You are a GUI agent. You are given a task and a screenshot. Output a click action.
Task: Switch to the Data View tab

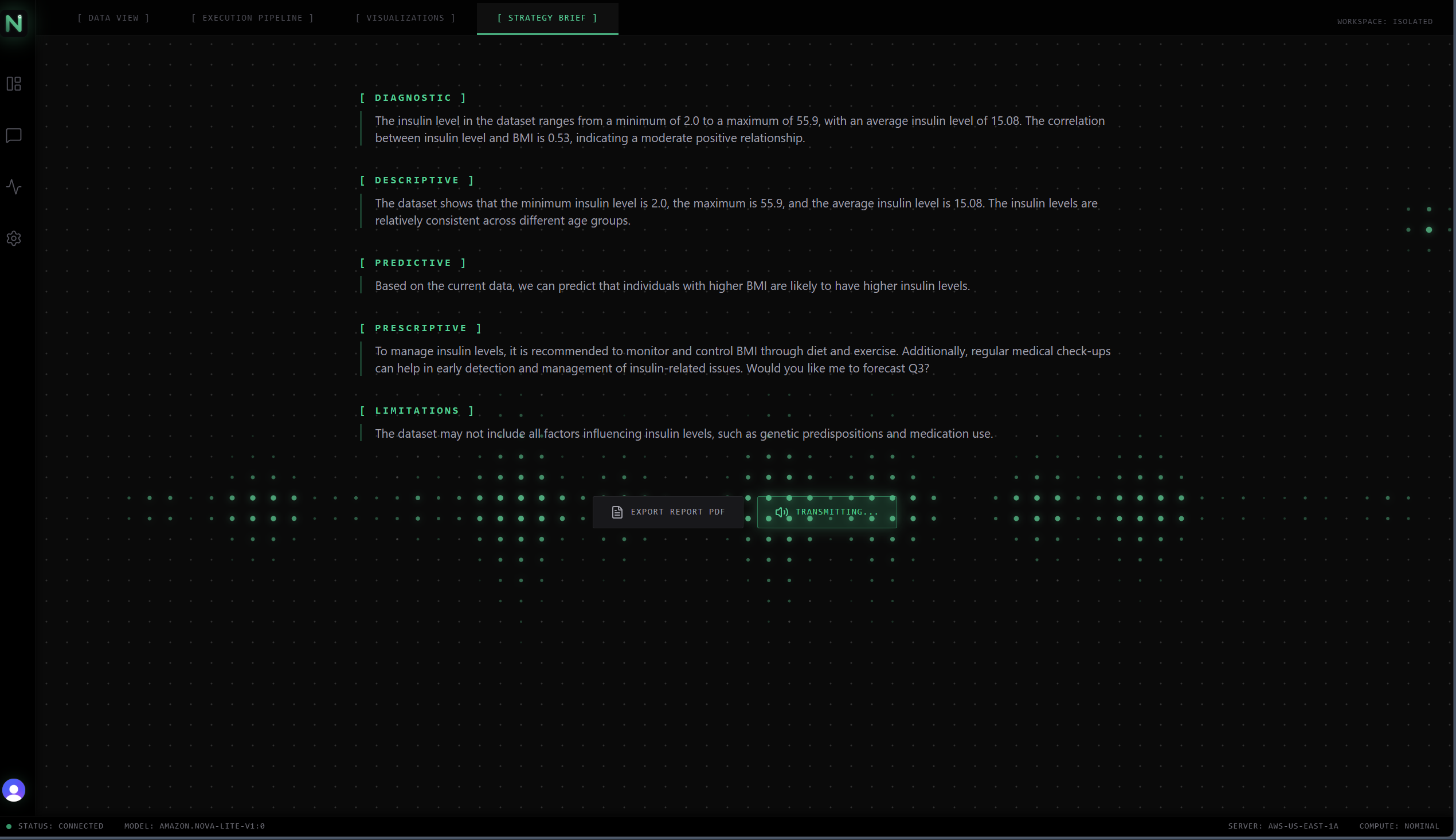113,18
